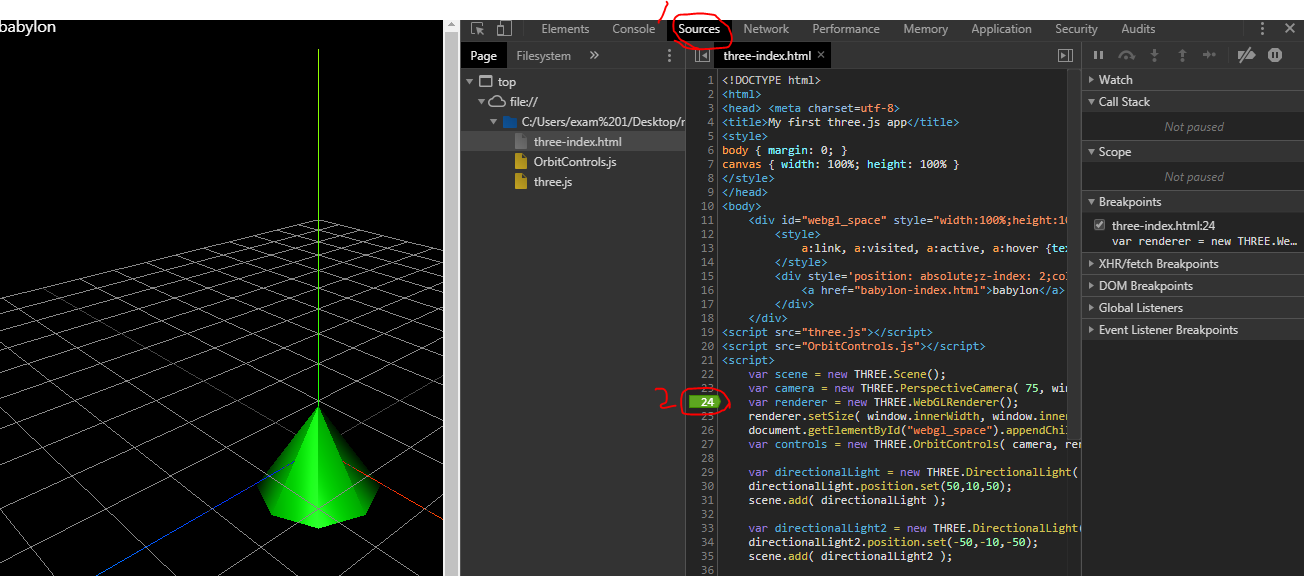Open DevTools customize three-dot menu

[1263, 29]
